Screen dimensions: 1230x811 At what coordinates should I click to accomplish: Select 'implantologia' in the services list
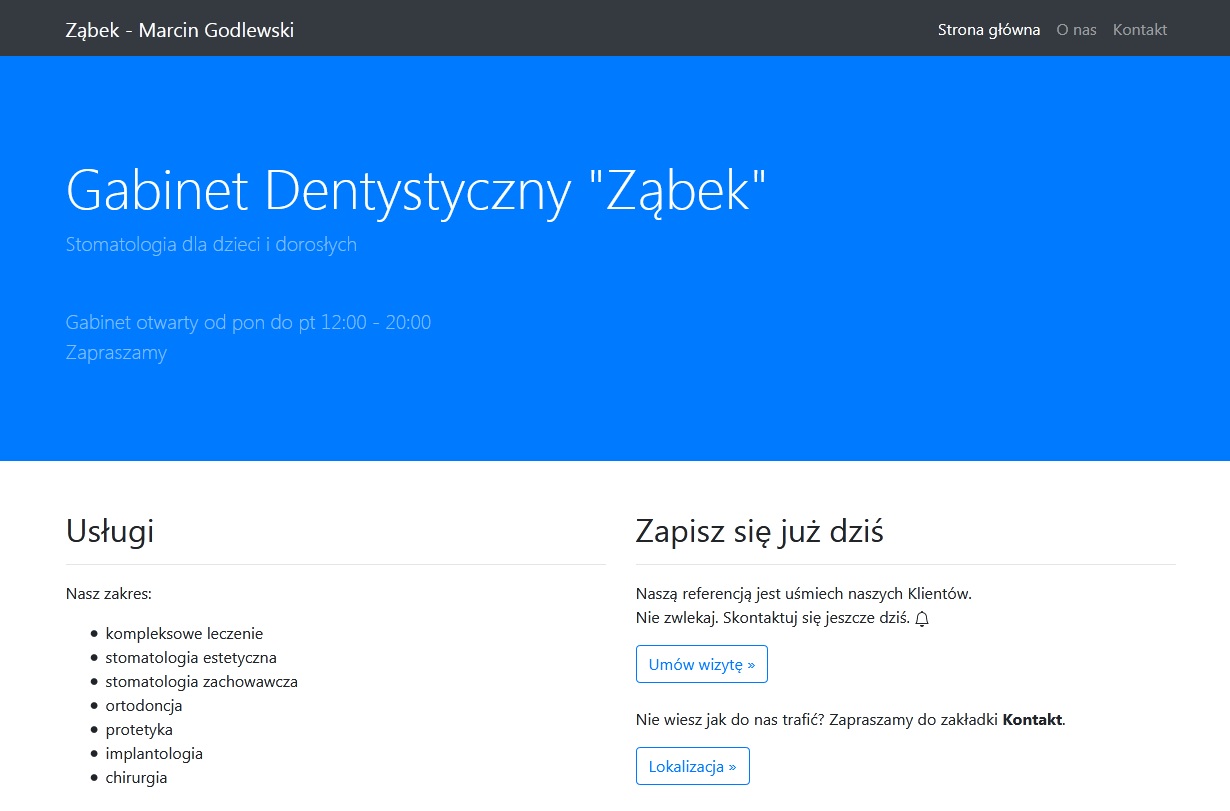coord(154,754)
